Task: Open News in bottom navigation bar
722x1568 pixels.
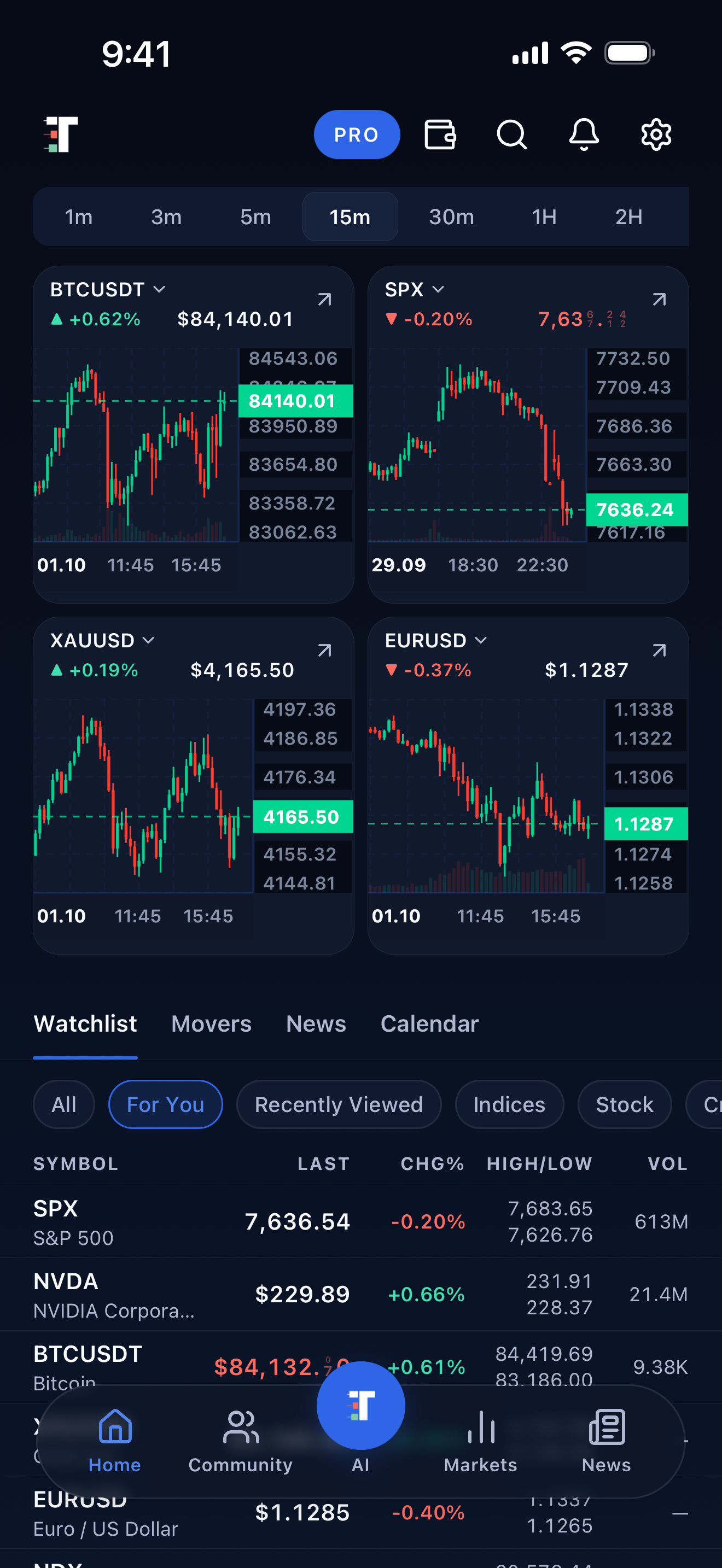Action: (607, 1441)
